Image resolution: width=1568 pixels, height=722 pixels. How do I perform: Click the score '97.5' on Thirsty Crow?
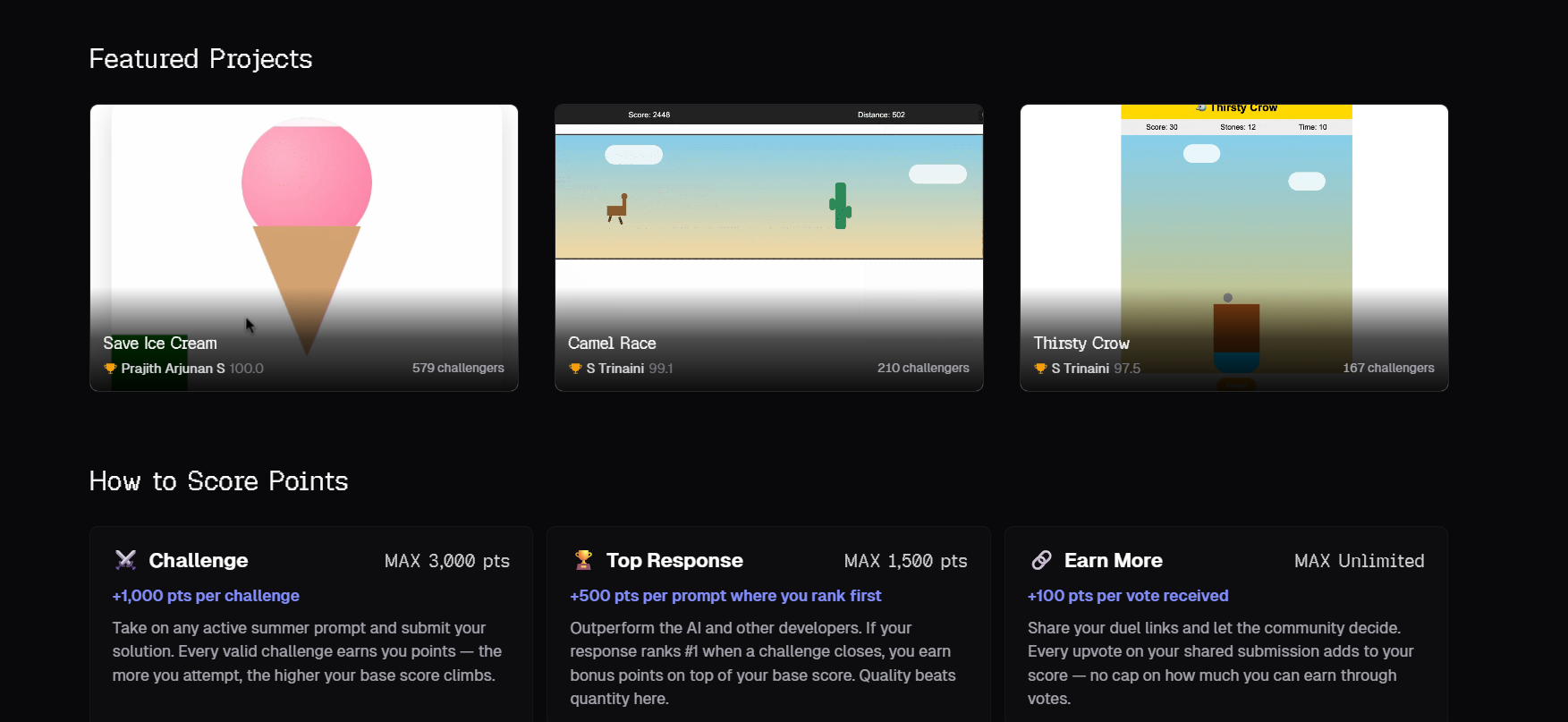coord(1127,369)
